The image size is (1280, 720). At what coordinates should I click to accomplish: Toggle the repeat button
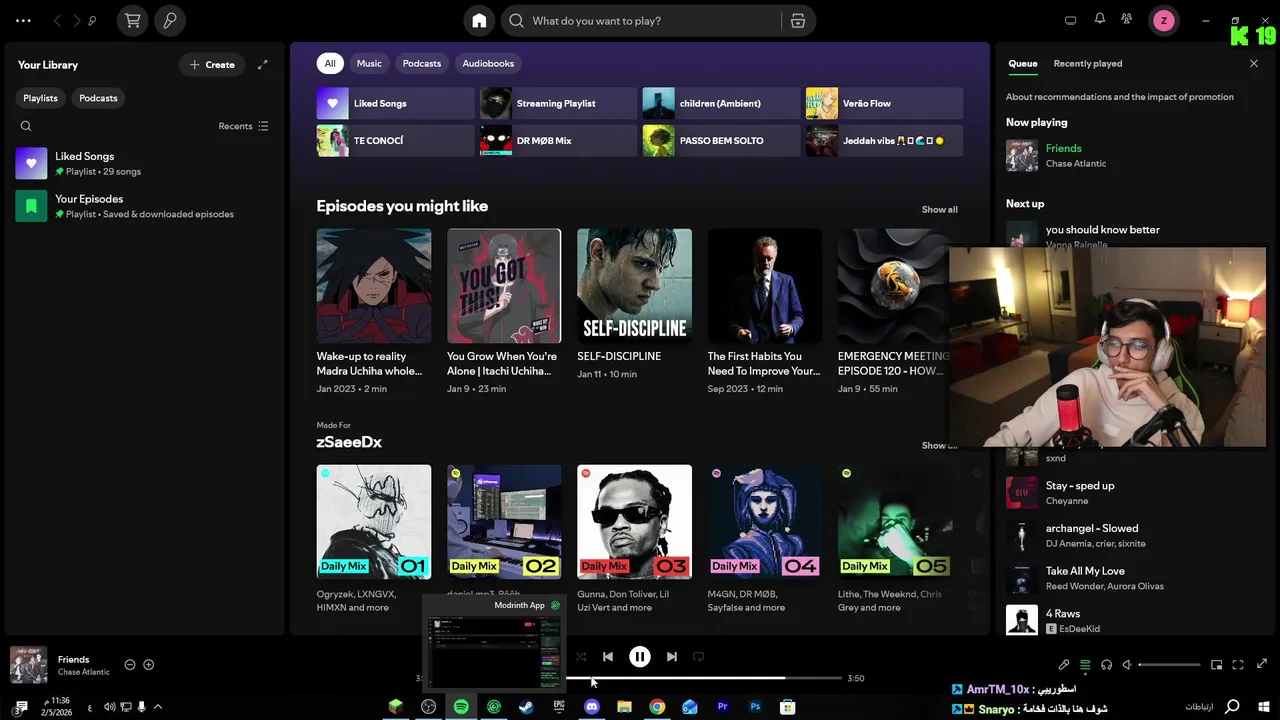(699, 657)
